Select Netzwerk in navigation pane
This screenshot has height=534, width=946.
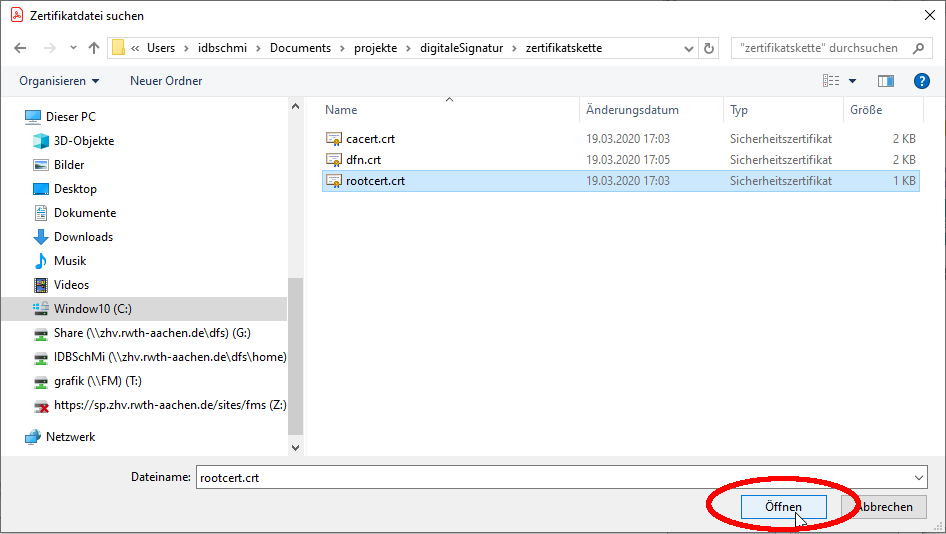point(71,437)
